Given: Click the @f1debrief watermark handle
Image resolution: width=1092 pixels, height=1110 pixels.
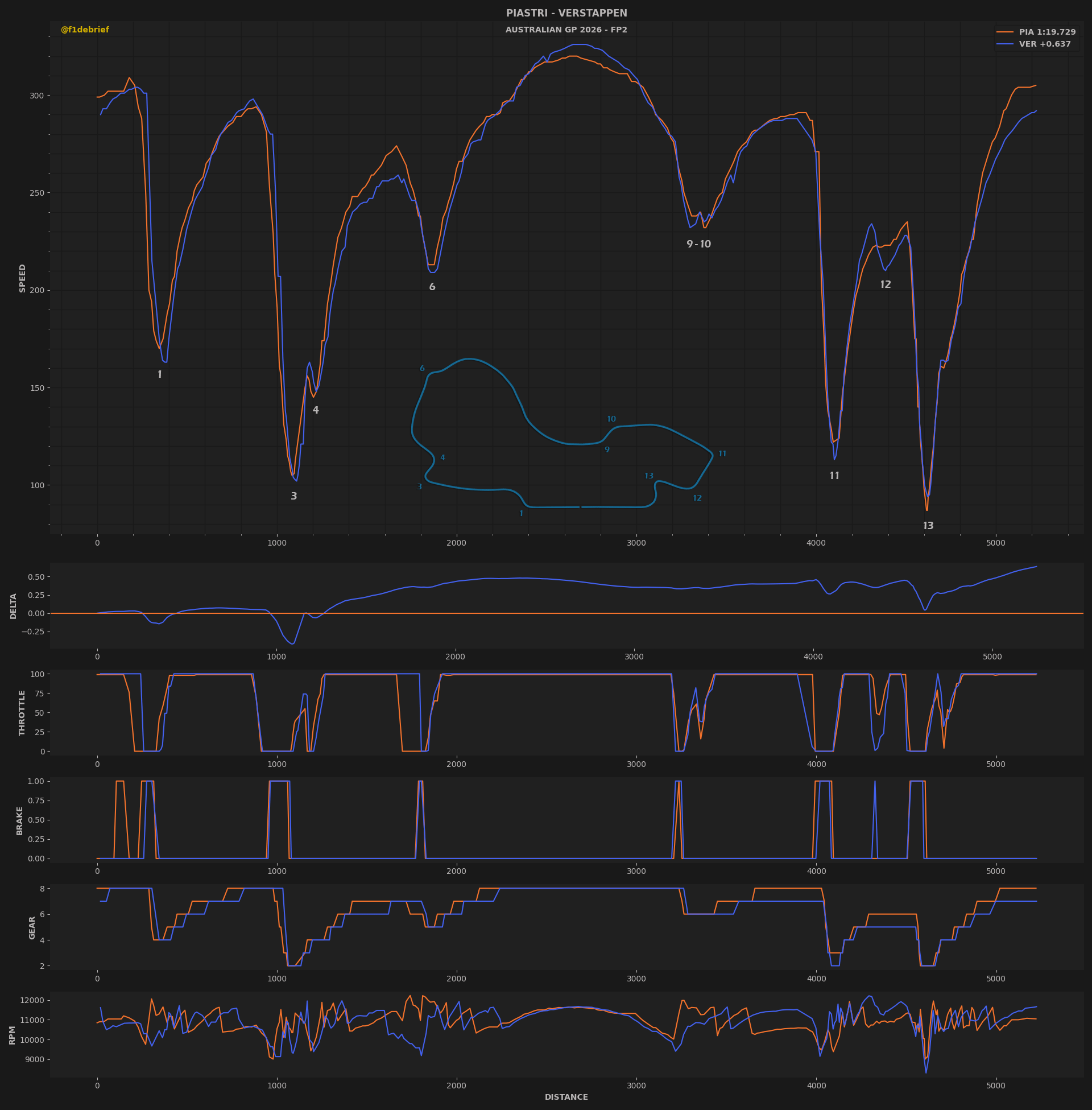Looking at the screenshot, I should tap(85, 30).
